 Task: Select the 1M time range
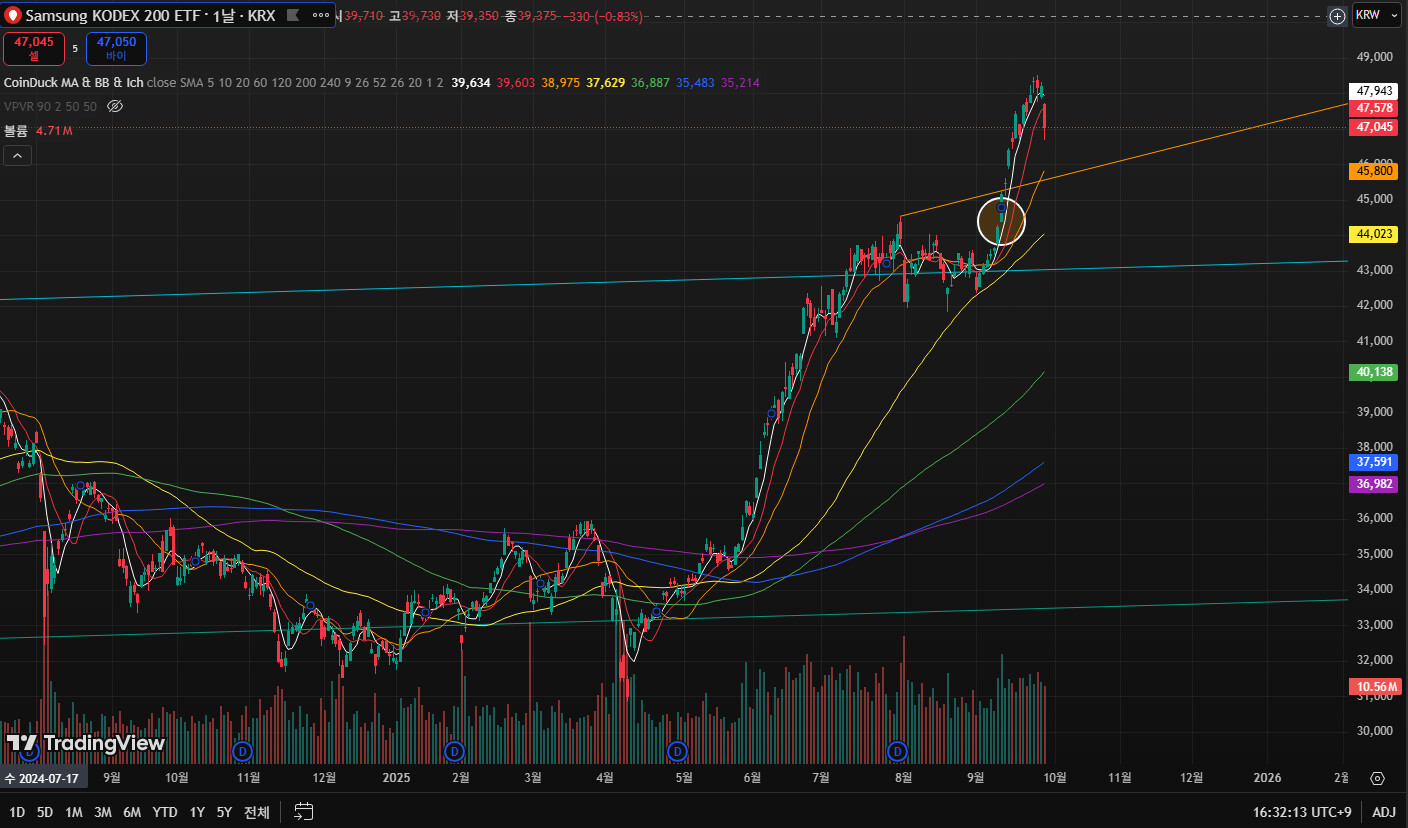[x=74, y=812]
